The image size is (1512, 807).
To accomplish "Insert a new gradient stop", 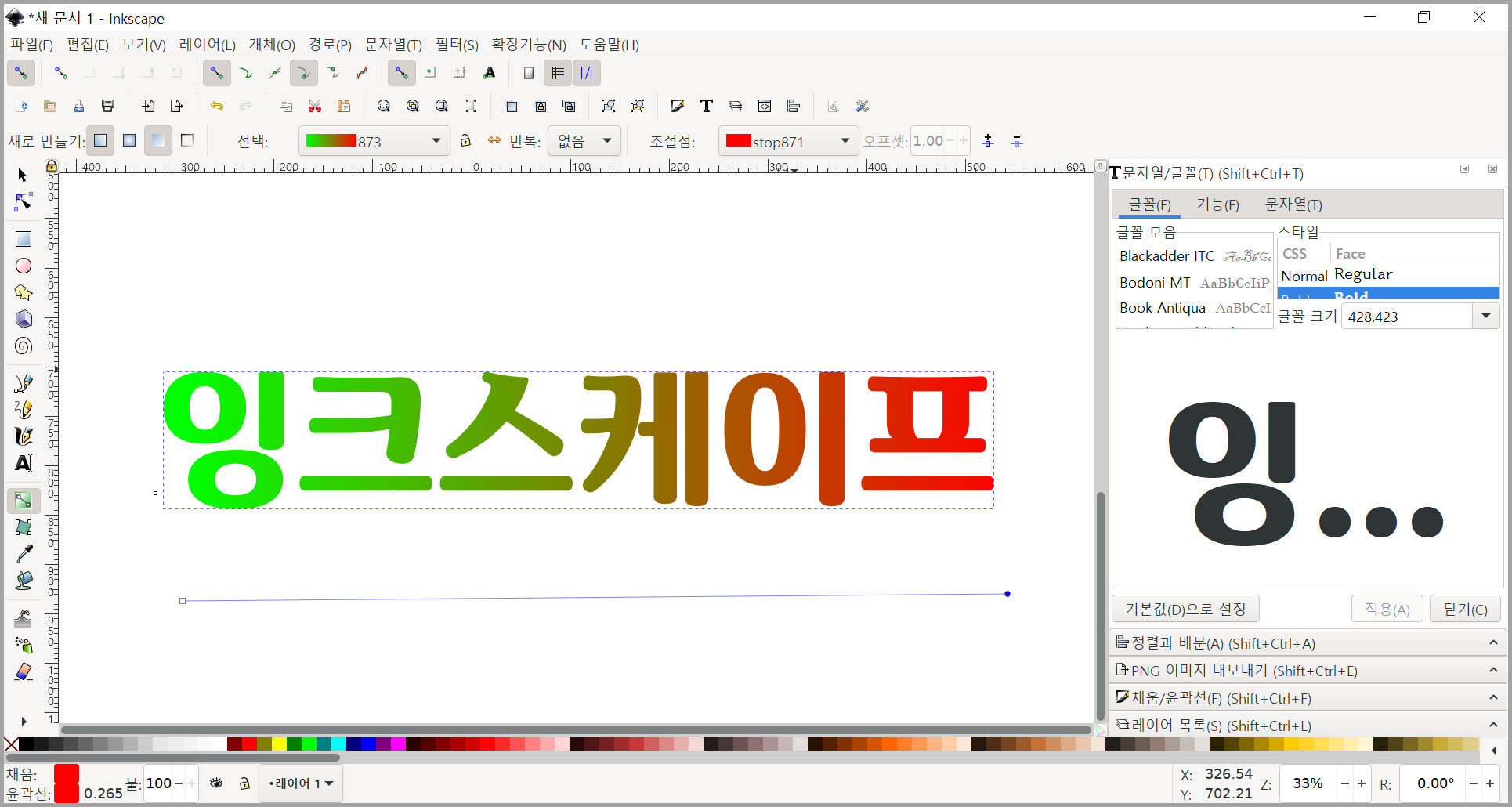I will 988,141.
